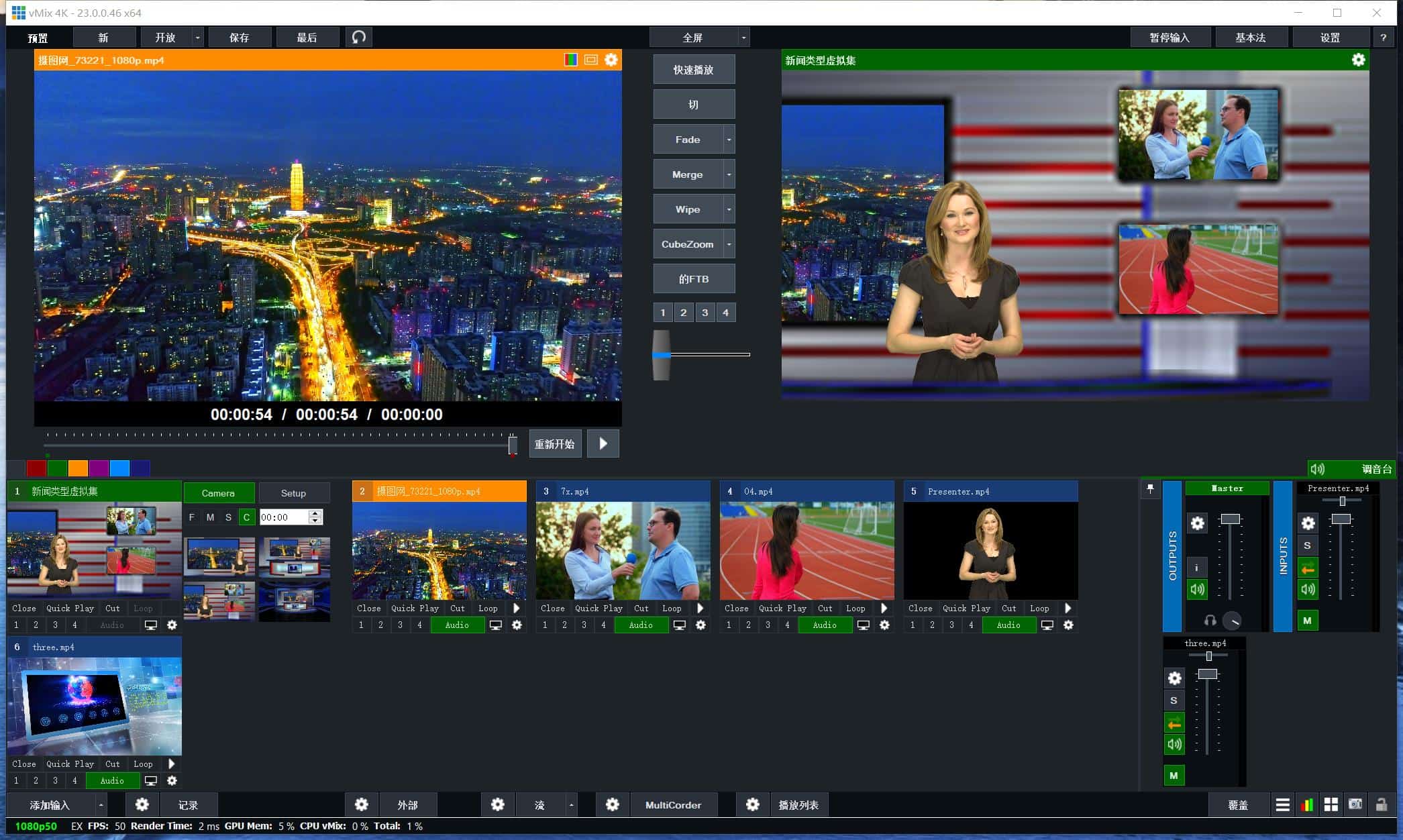The width and height of the screenshot is (1403, 840).
Task: Open the 添加输入 dropdown arrow
Action: [x=101, y=804]
